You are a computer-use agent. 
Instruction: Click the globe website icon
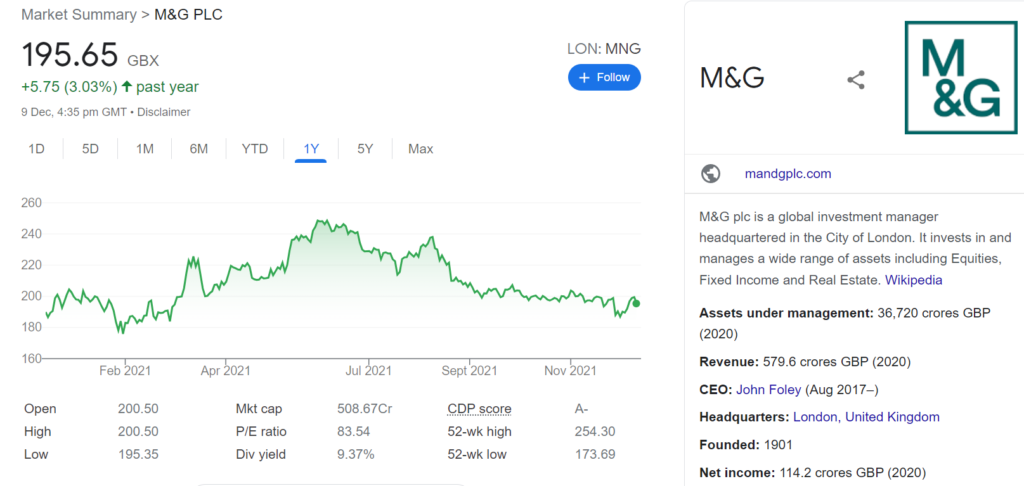(711, 174)
